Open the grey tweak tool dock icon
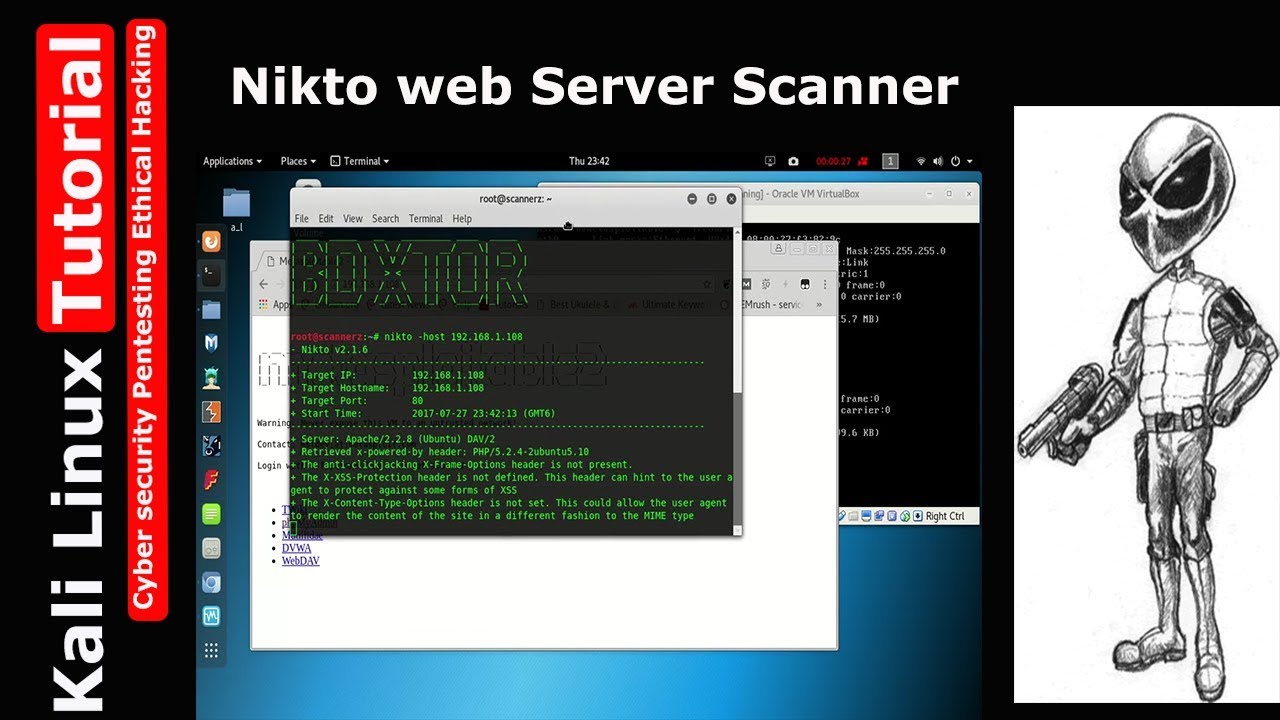 (211, 548)
